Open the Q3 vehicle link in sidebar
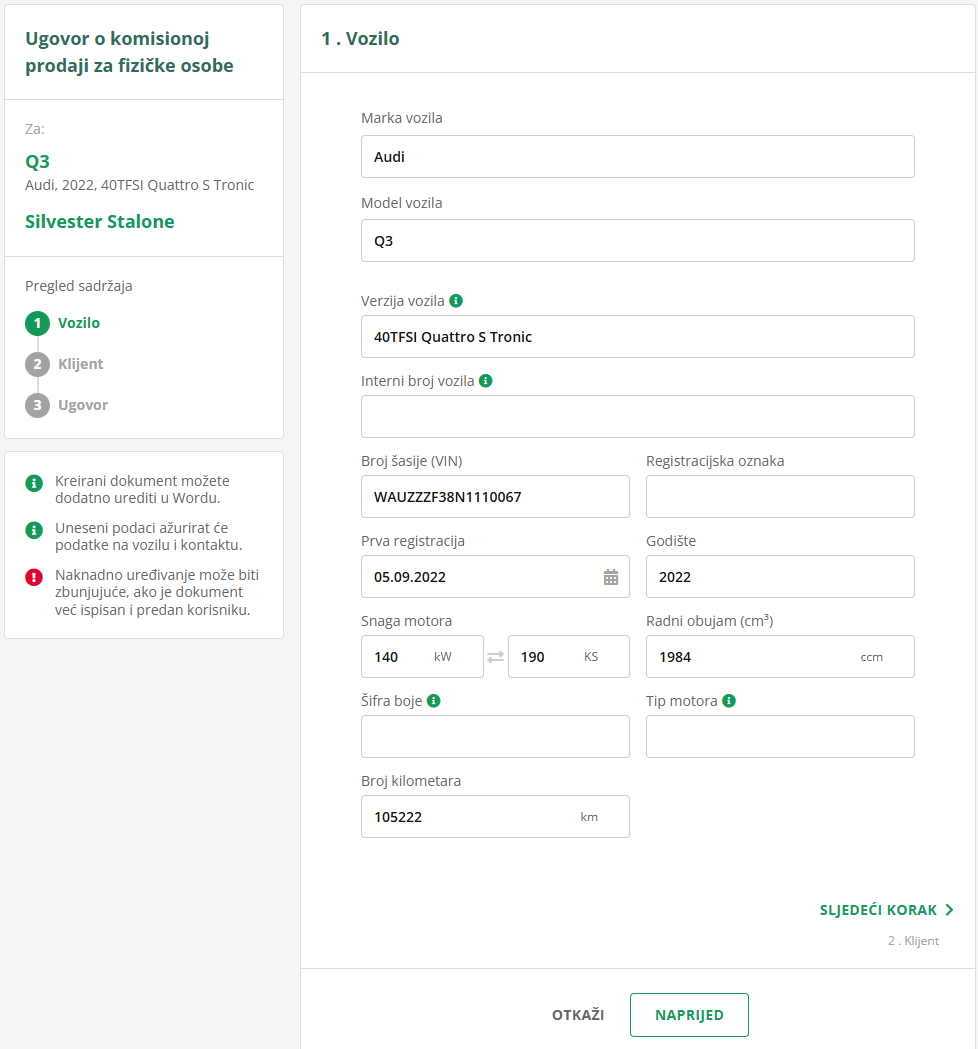The width and height of the screenshot is (978, 1049). click(38, 162)
